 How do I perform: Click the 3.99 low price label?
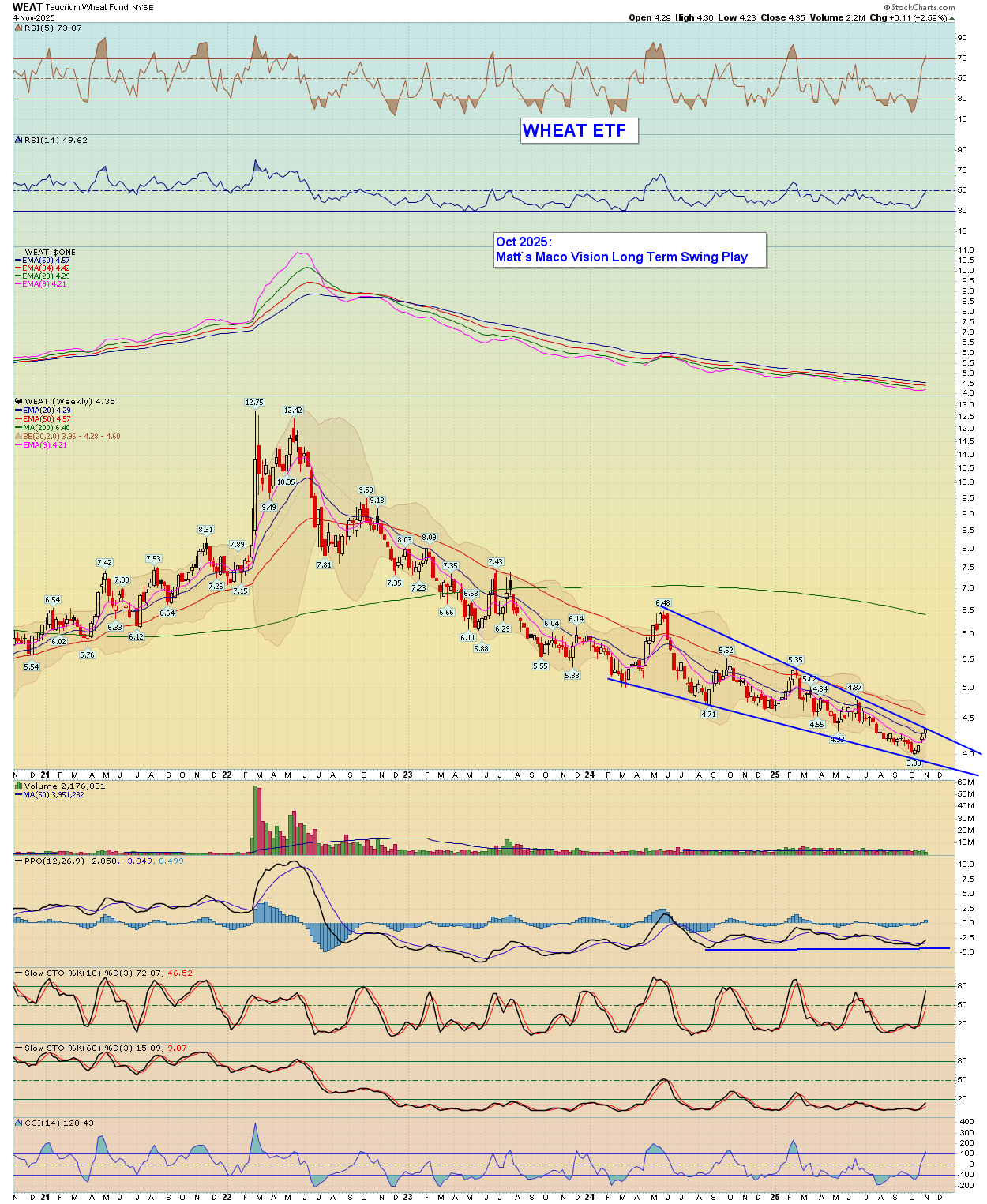pos(914,763)
